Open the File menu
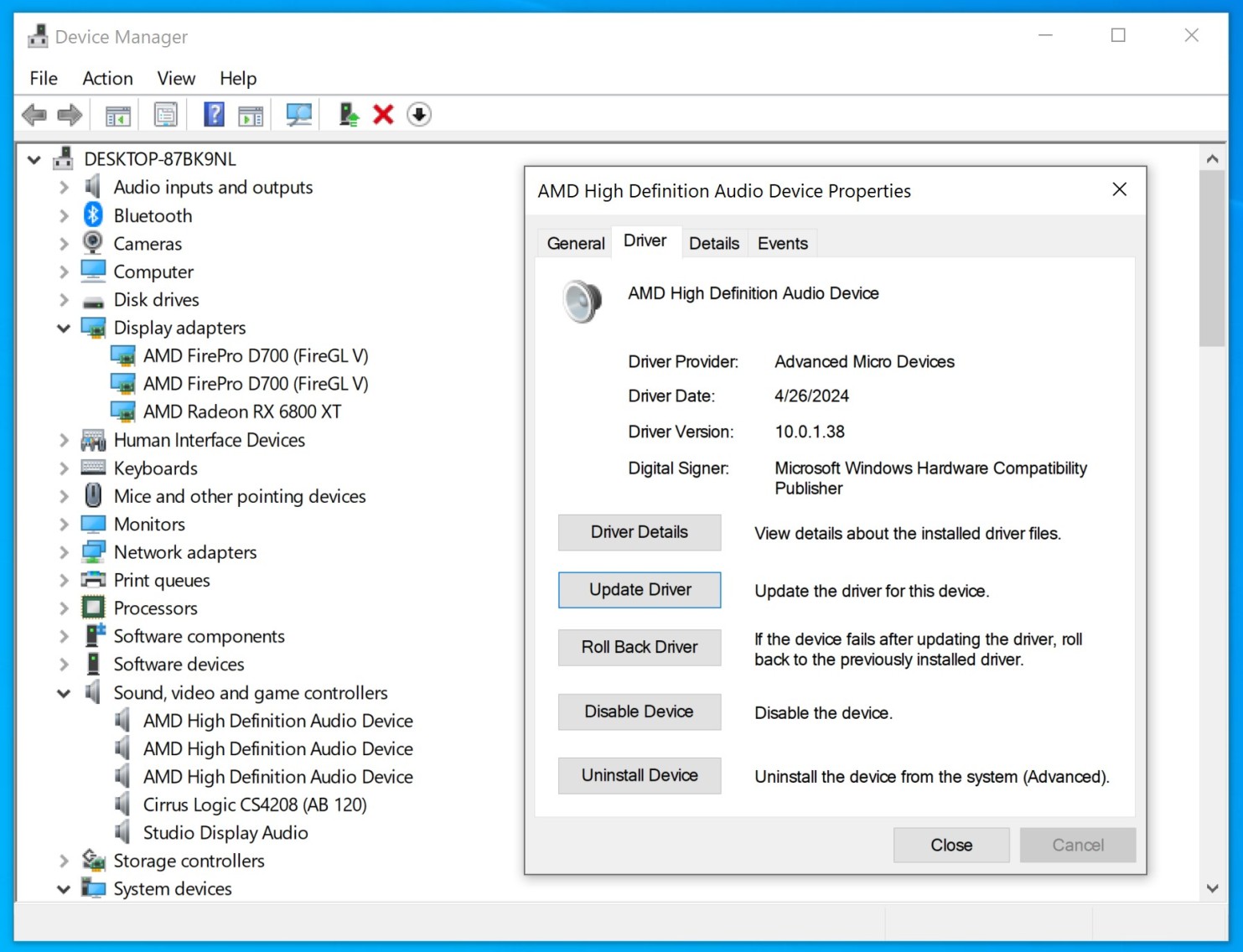1243x952 pixels. pyautogui.click(x=44, y=78)
